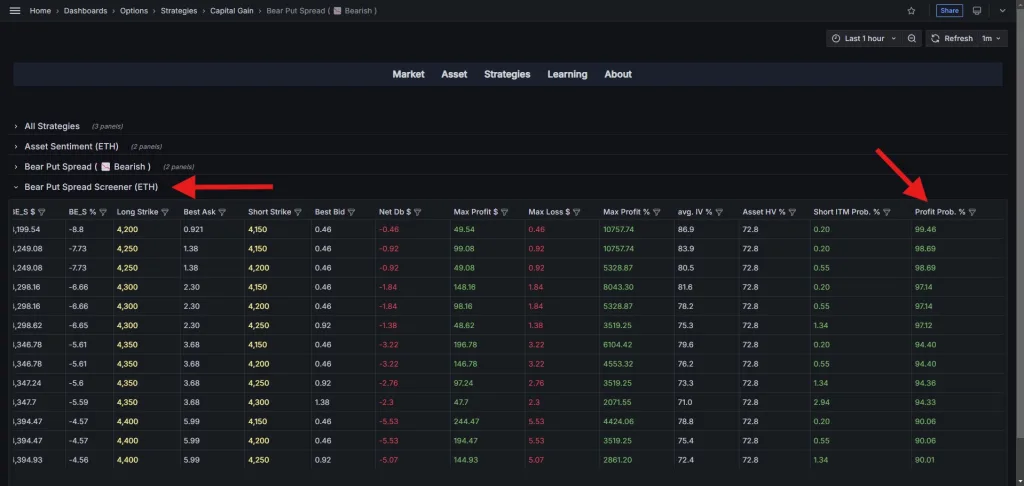
Task: Open the Market menu item
Action: 408,74
